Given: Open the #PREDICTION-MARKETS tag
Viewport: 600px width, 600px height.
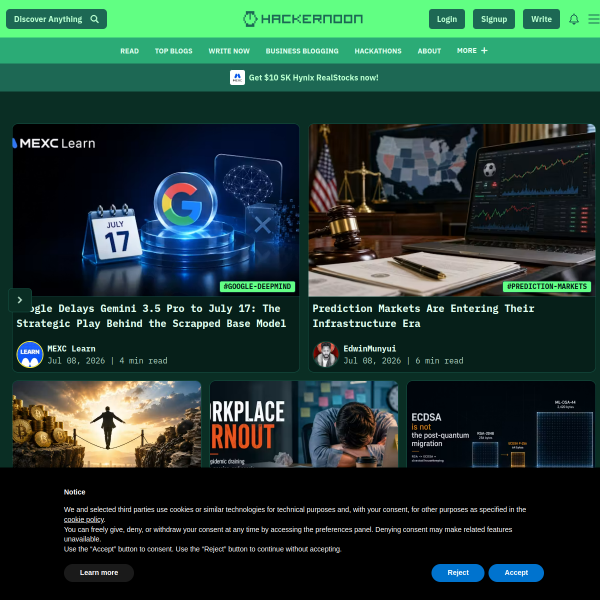Looking at the screenshot, I should [547, 286].
